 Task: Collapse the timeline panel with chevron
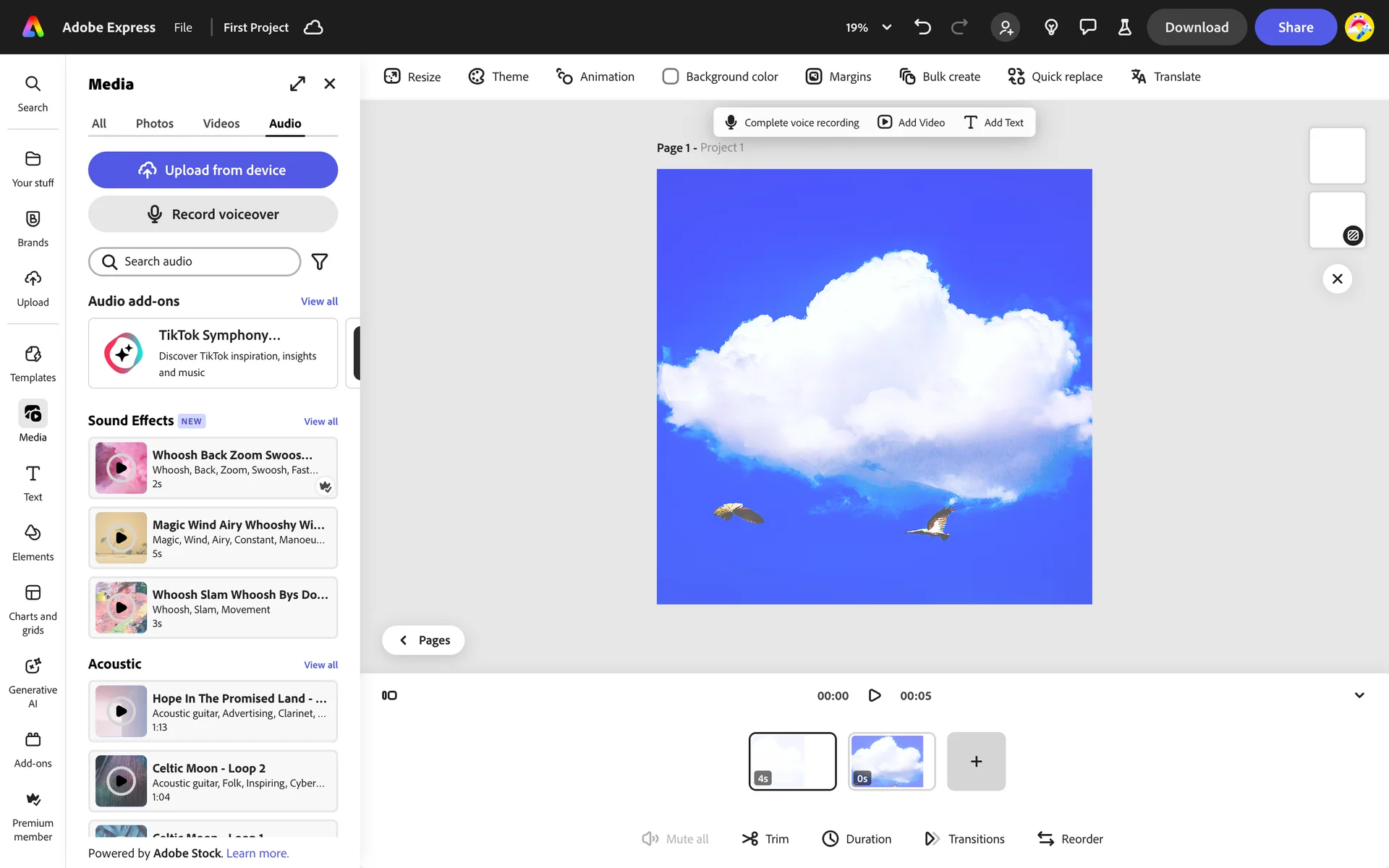1359,695
